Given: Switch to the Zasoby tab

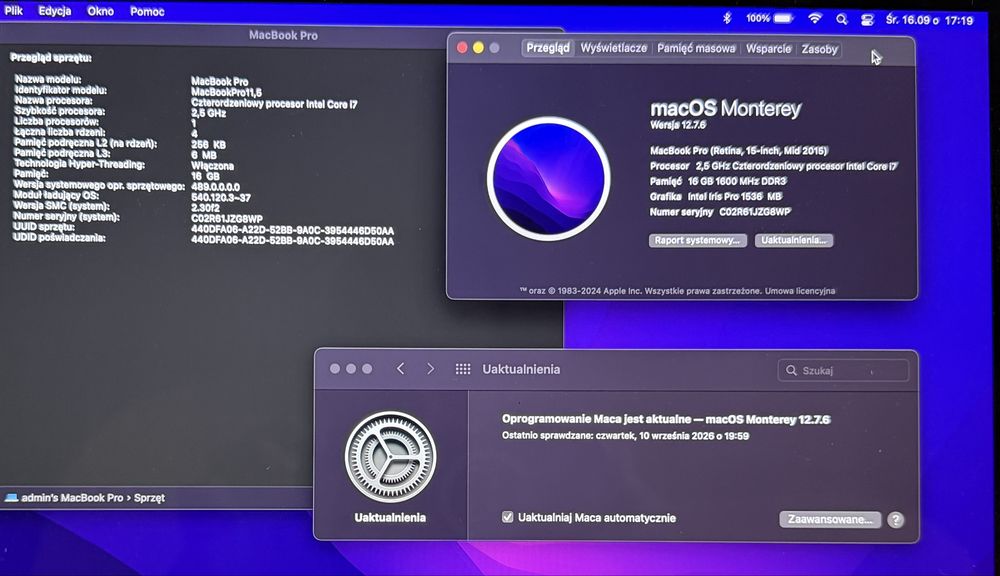Looking at the screenshot, I should pyautogui.click(x=820, y=49).
